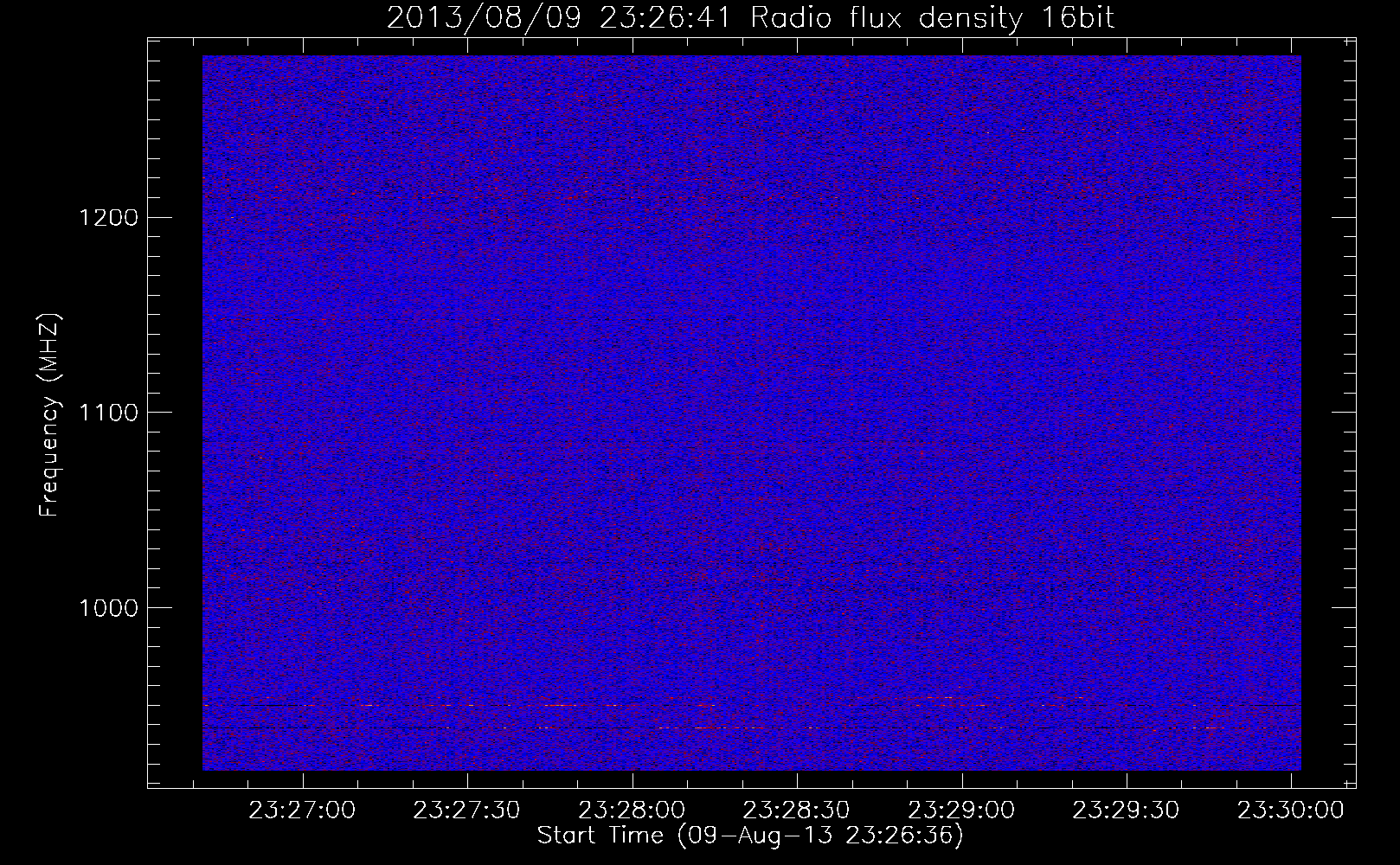Select the 23:28:00 time tick label

pos(633,811)
